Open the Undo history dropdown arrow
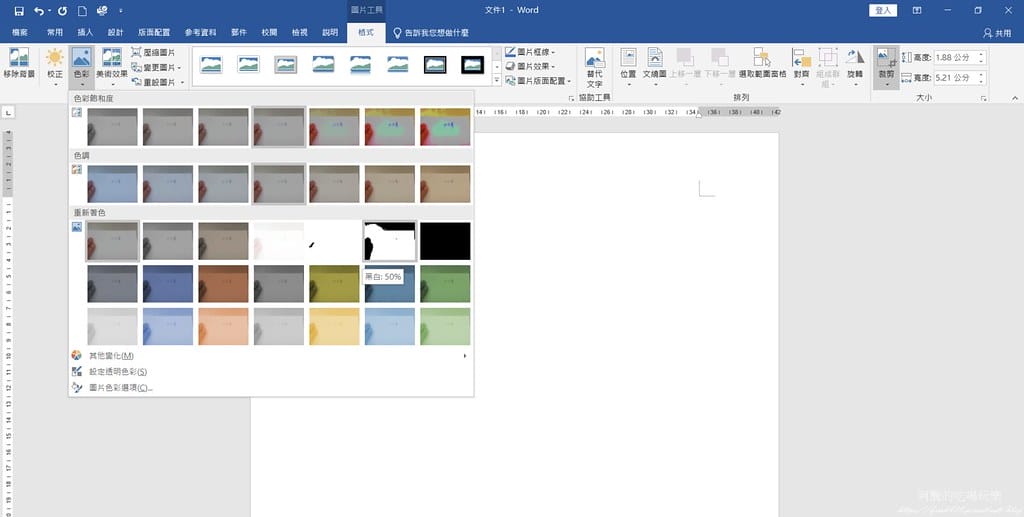 (50, 11)
